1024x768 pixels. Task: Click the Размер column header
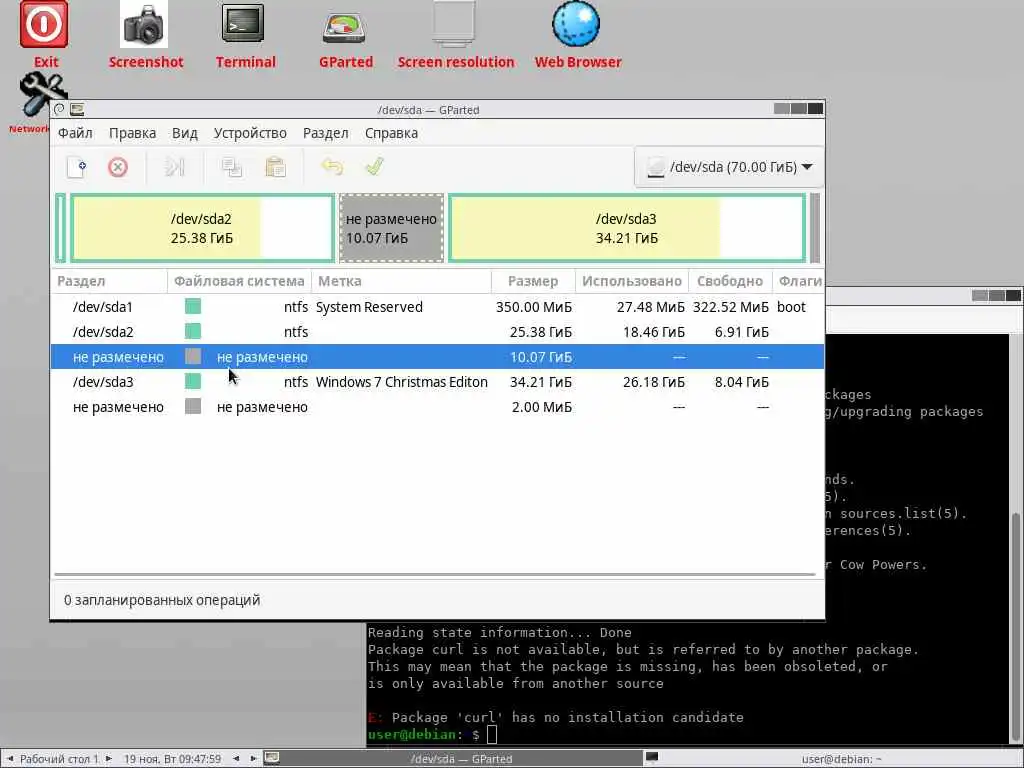coord(533,281)
